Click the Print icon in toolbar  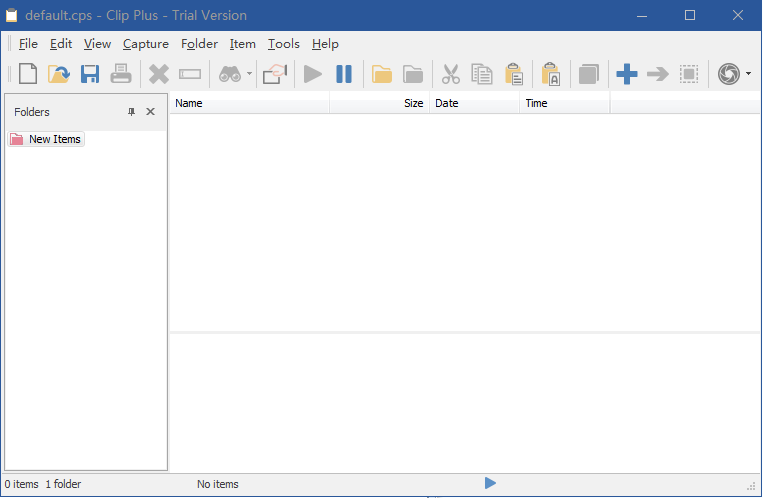121,74
